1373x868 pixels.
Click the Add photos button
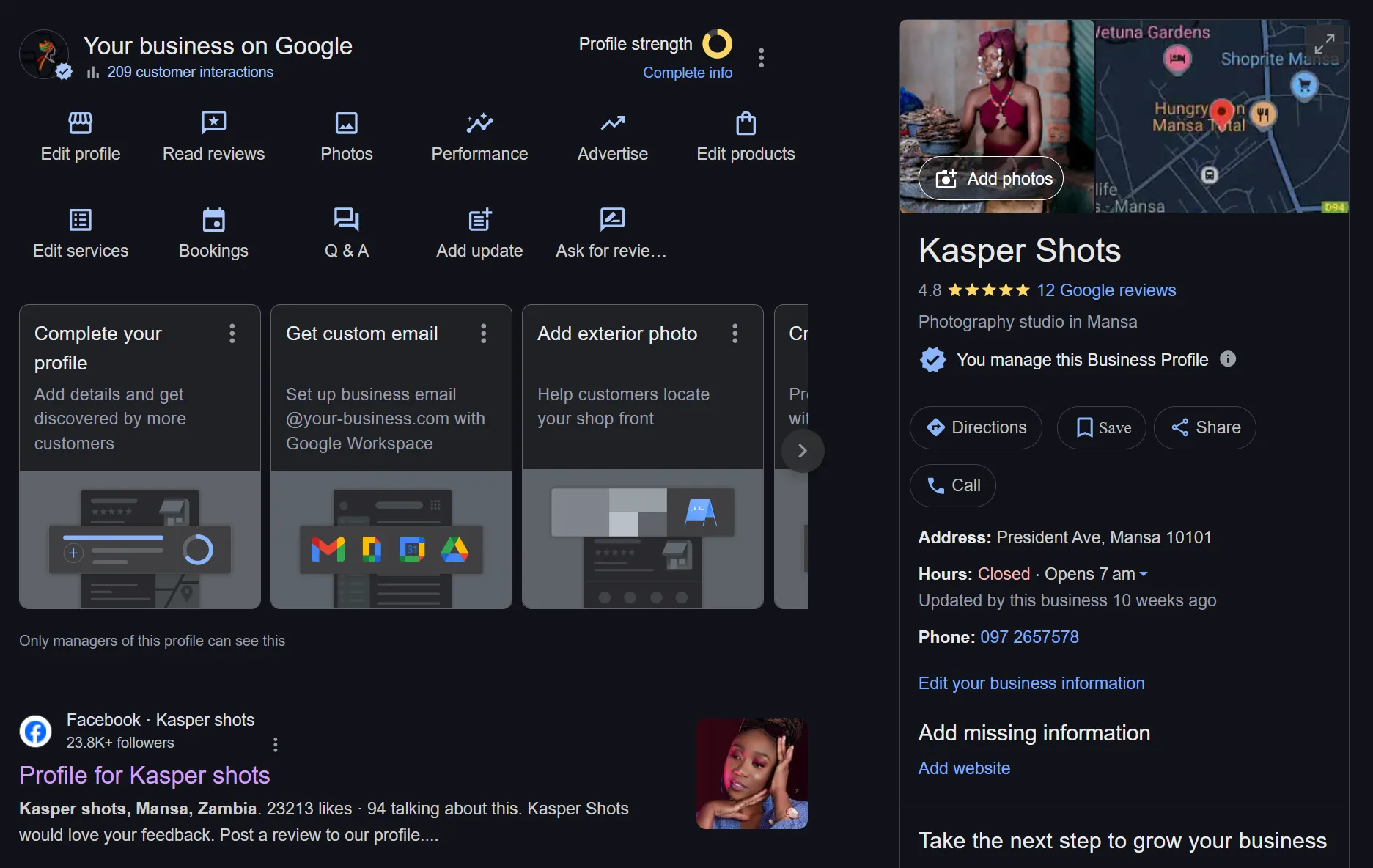tap(991, 178)
